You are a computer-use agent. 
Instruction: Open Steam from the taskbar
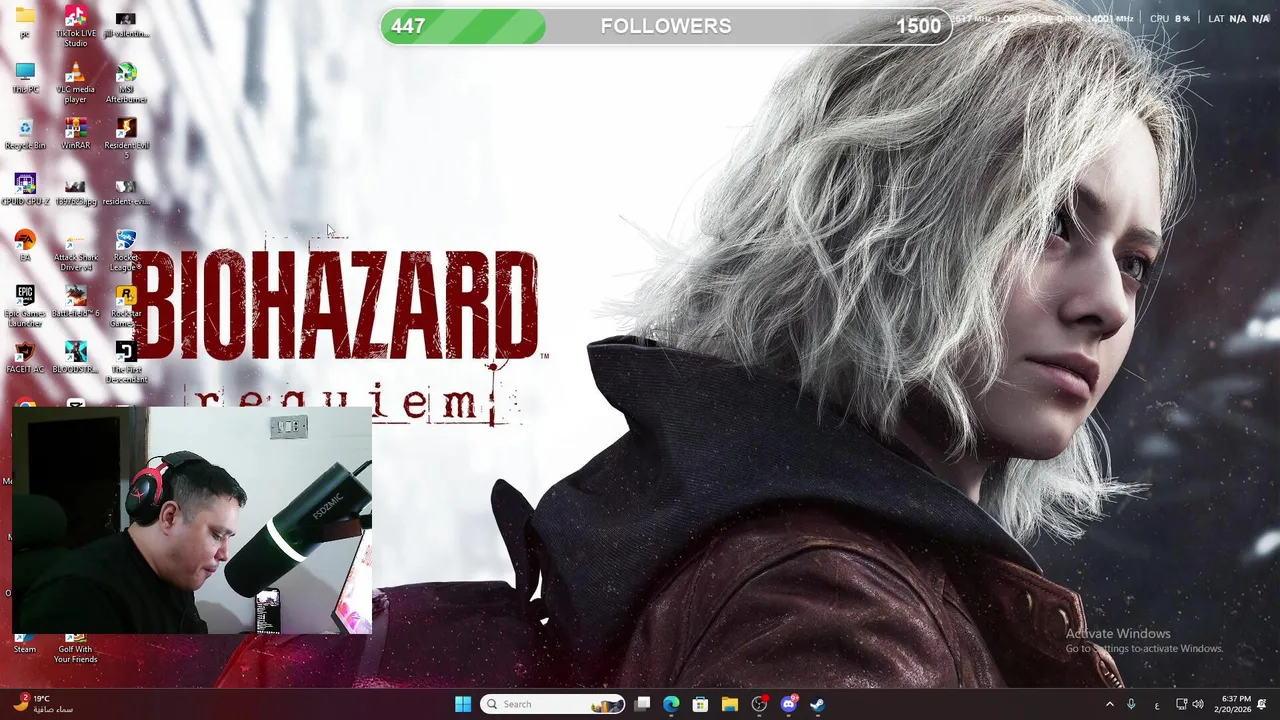point(817,704)
